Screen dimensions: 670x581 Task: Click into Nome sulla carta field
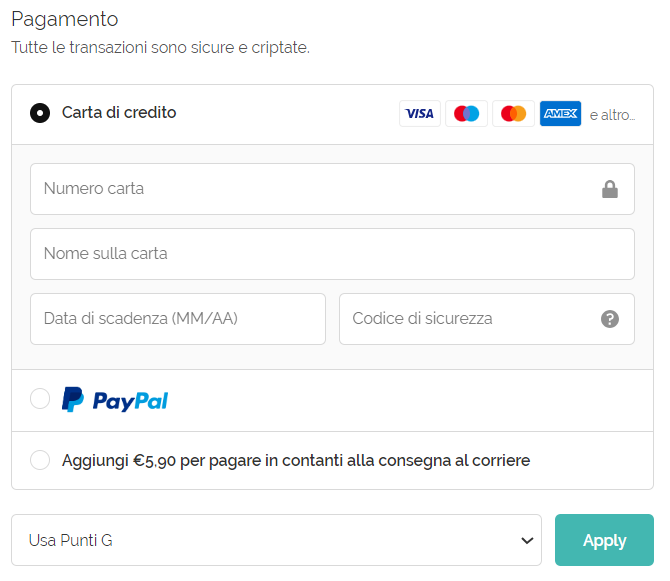332,254
